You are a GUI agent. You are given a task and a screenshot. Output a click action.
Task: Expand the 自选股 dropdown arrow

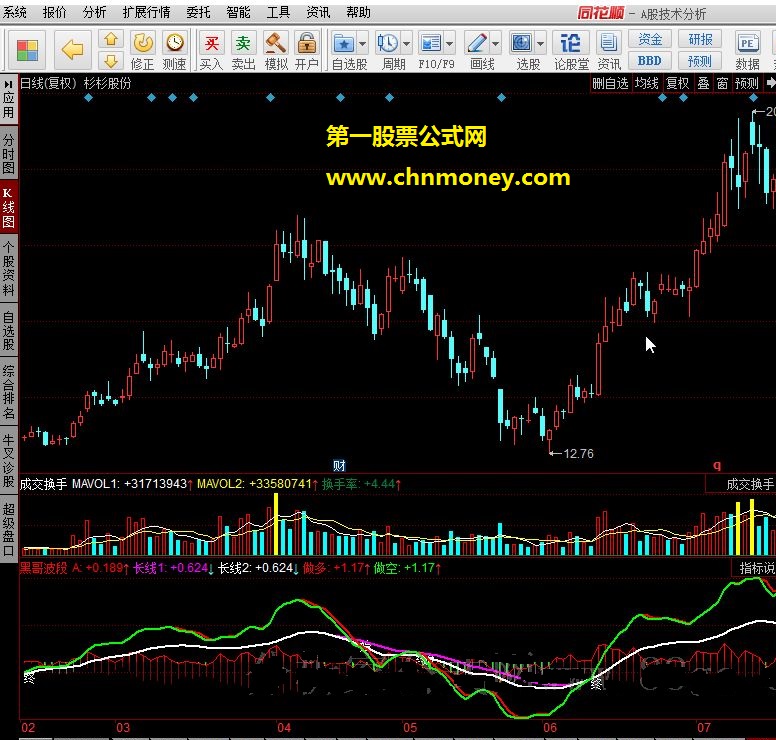(x=363, y=44)
